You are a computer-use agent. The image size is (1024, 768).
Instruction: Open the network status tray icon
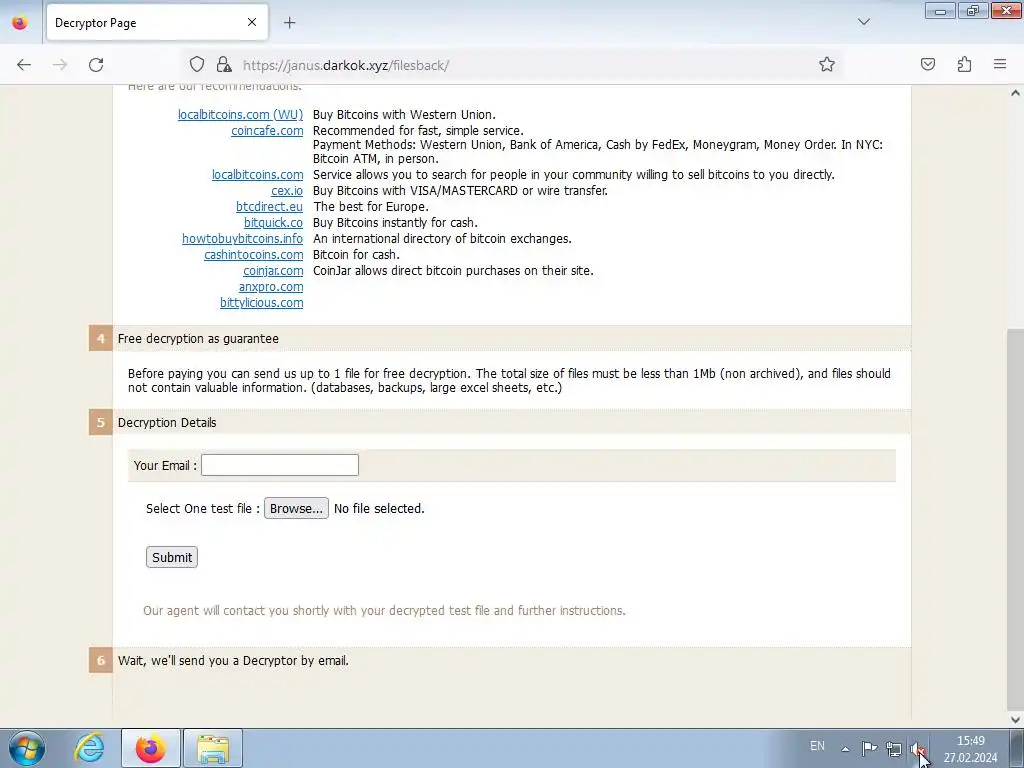(x=893, y=748)
